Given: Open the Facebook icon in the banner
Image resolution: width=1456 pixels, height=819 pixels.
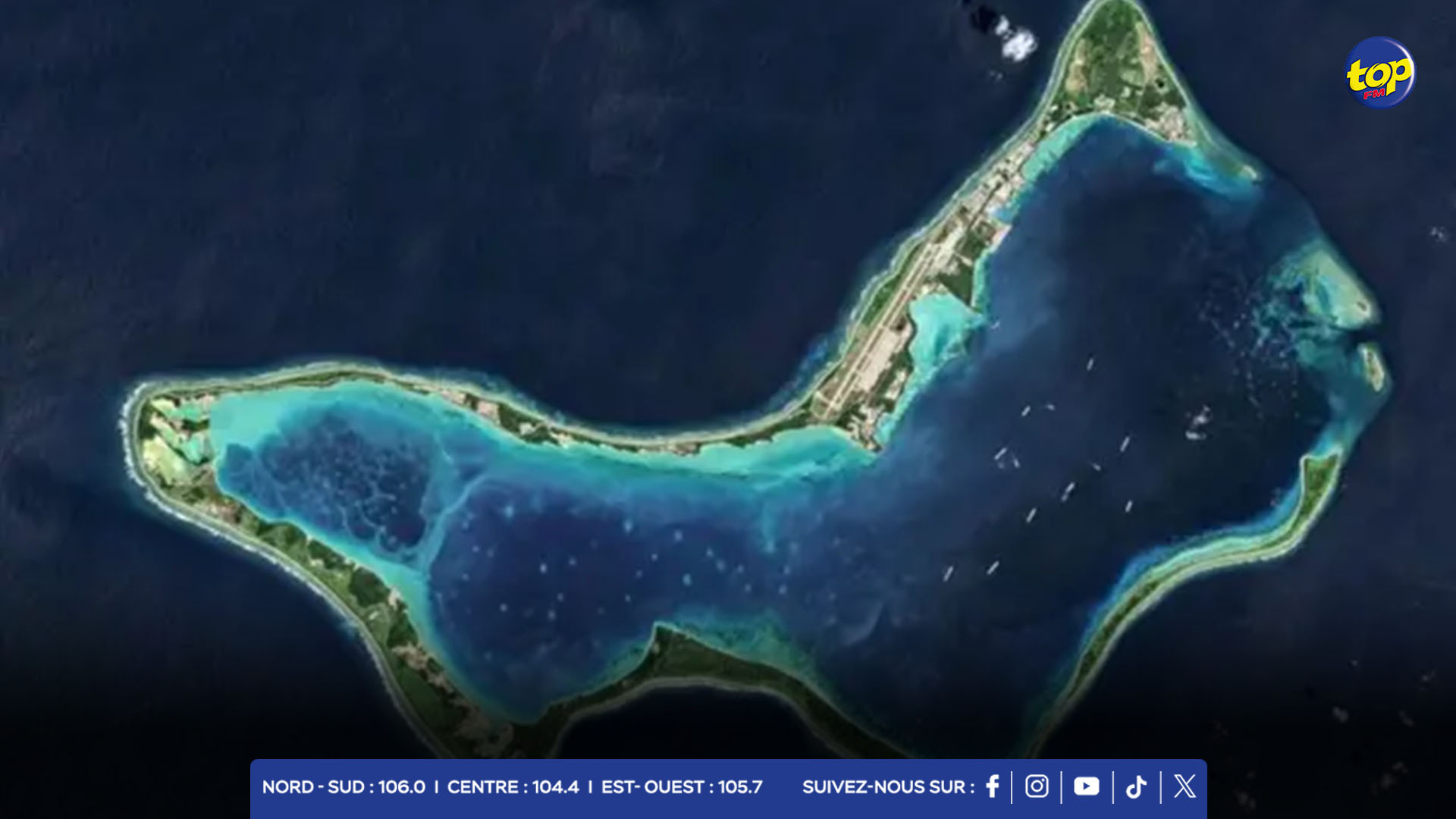Looking at the screenshot, I should tap(992, 786).
